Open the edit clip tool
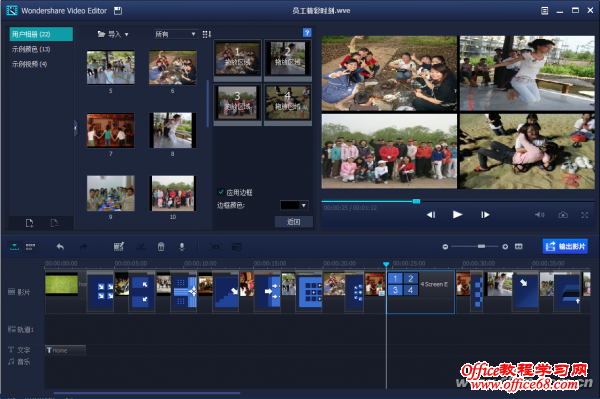 (x=119, y=247)
